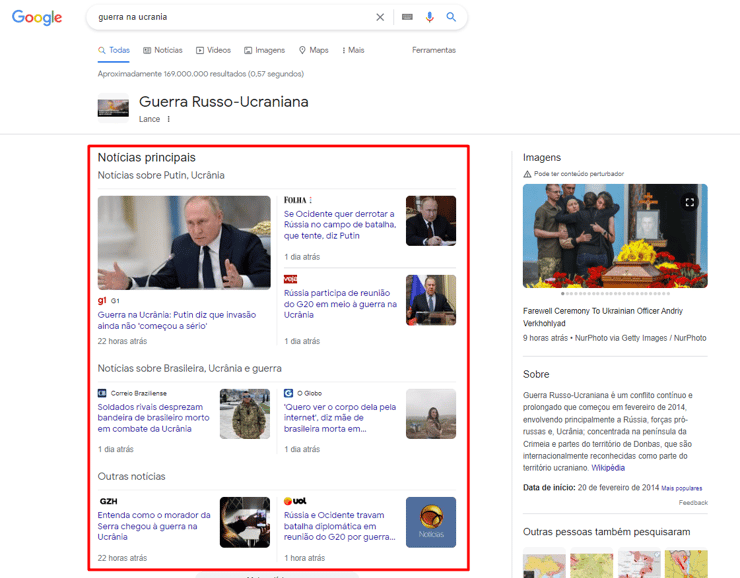The height and width of the screenshot is (578, 740).
Task: Open the first map thumbnail under Outras pessoas também pesquisaram
Action: 544,563
